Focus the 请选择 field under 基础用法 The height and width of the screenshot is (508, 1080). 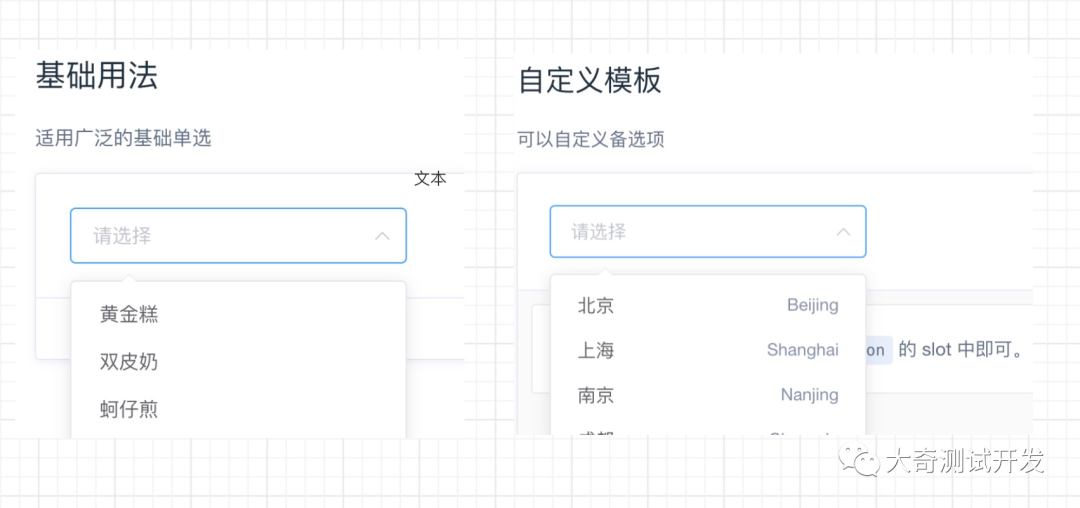(x=238, y=235)
